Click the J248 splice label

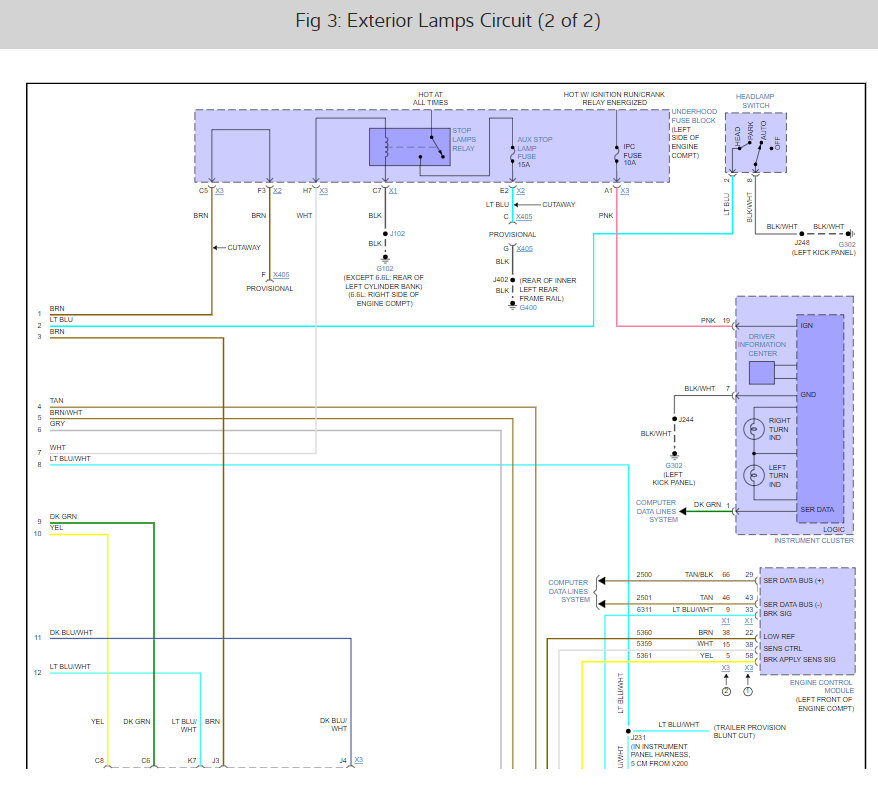coord(802,243)
